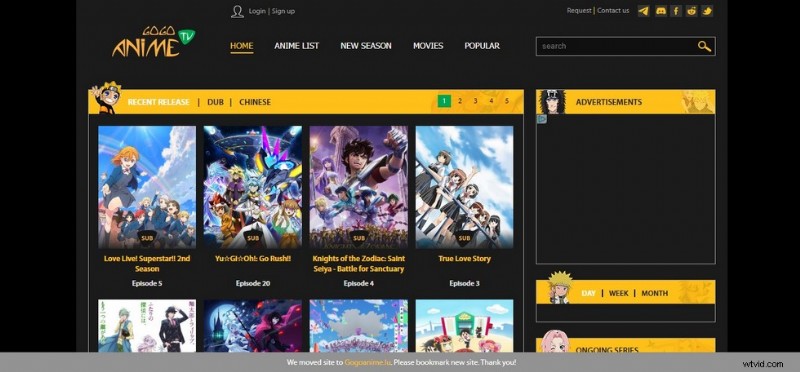
Task: Open the Contact us link
Action: pos(613,11)
